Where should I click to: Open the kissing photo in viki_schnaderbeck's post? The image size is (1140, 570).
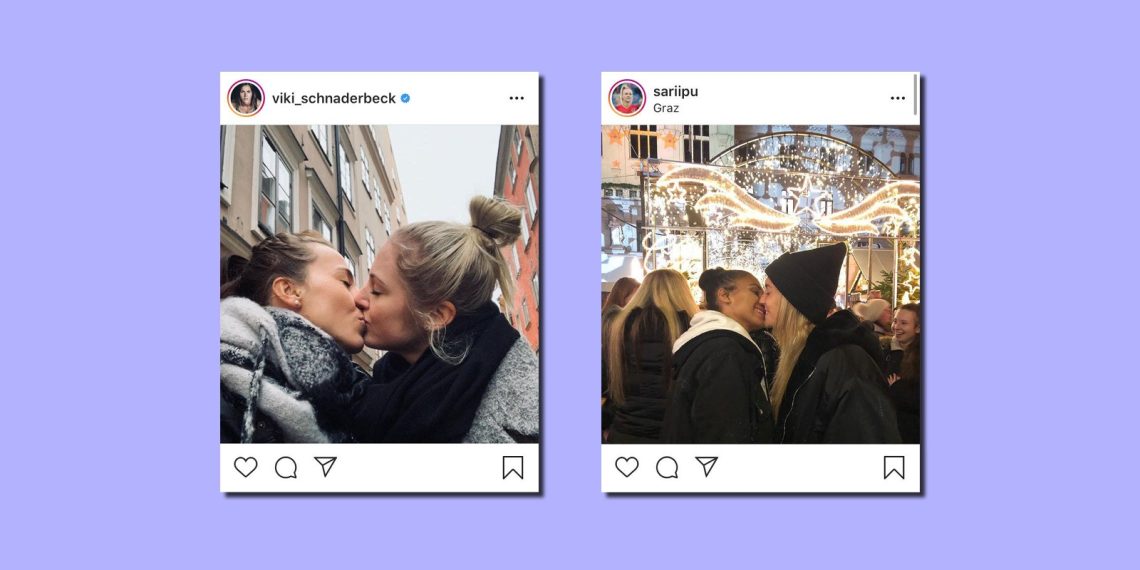[x=380, y=284]
